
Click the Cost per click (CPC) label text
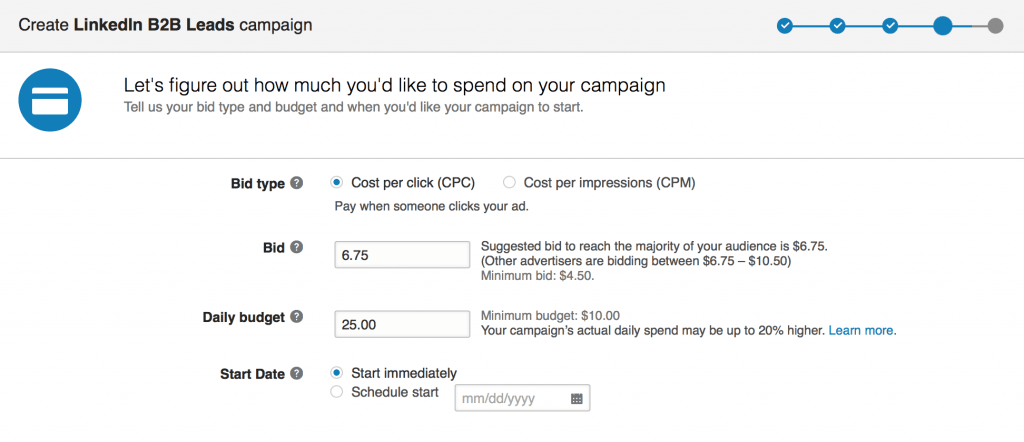pos(413,183)
